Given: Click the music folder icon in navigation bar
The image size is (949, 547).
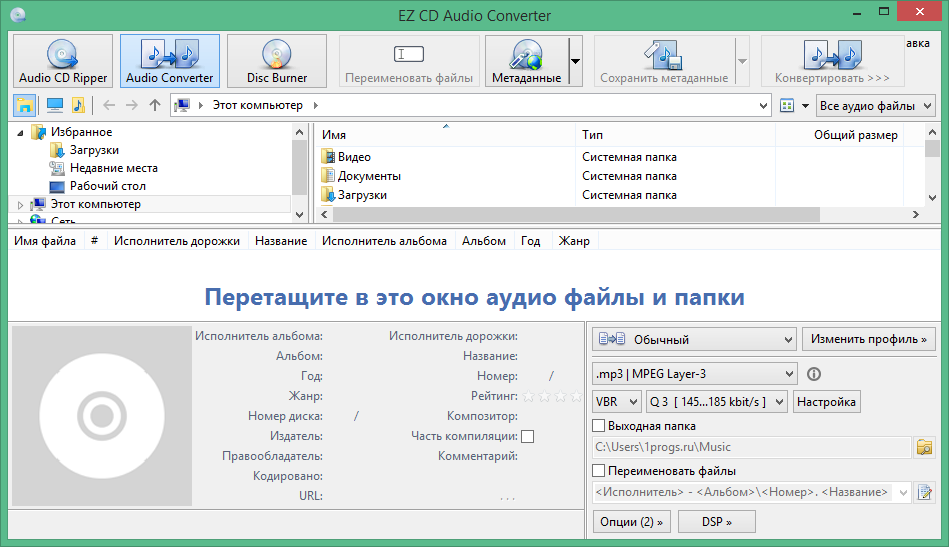Looking at the screenshot, I should point(79,105).
